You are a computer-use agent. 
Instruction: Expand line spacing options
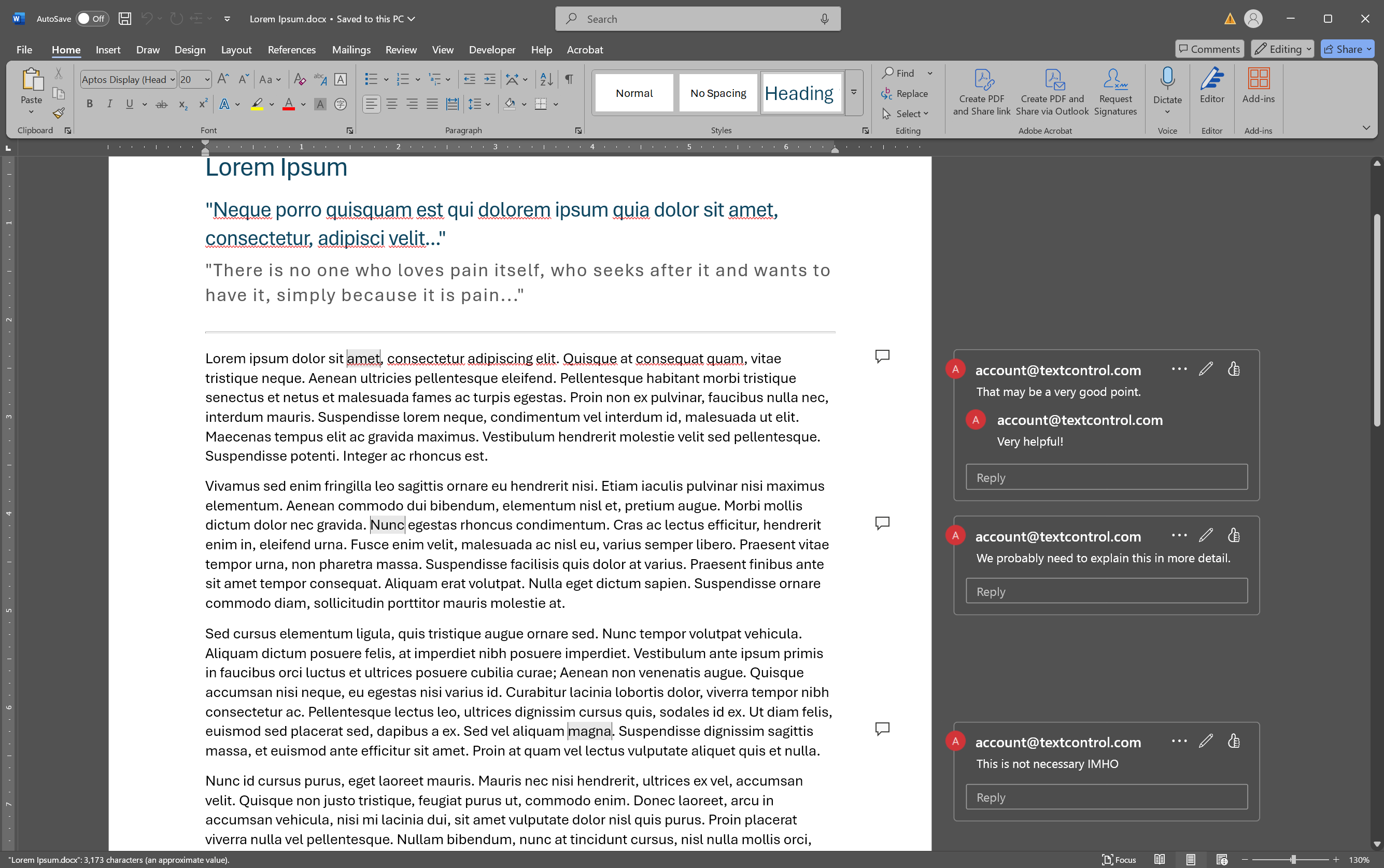pyautogui.click(x=479, y=104)
